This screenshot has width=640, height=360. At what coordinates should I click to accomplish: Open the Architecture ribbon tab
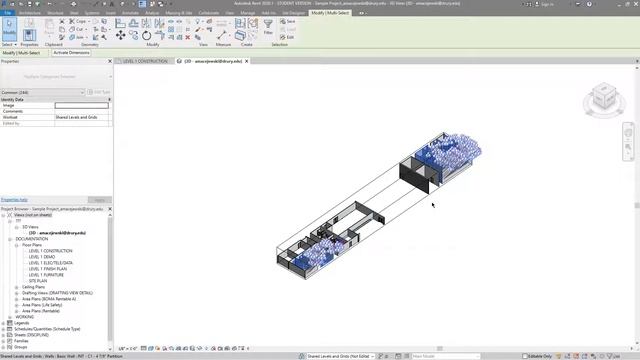click(30, 13)
